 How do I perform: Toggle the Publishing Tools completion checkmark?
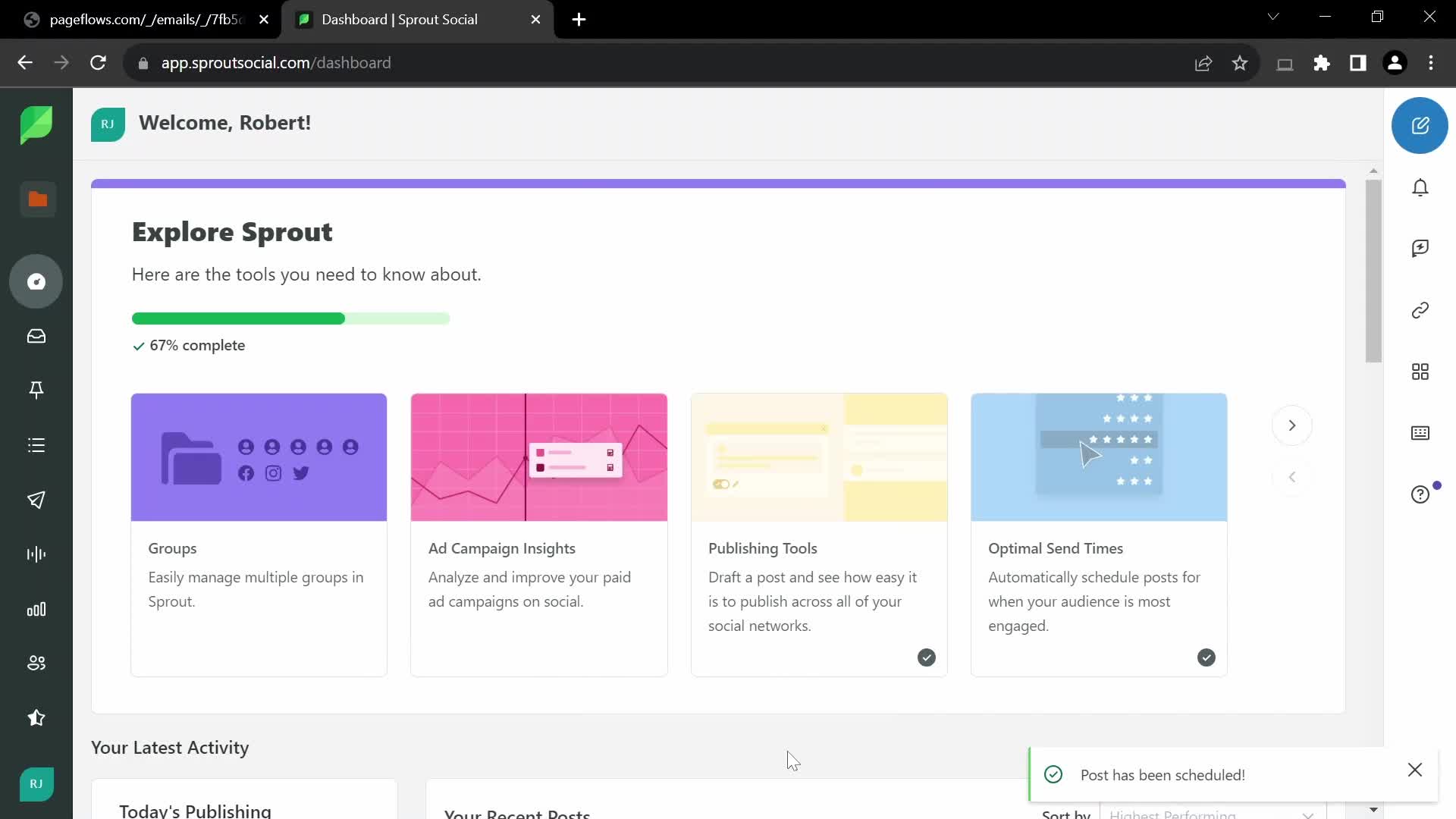tap(926, 657)
